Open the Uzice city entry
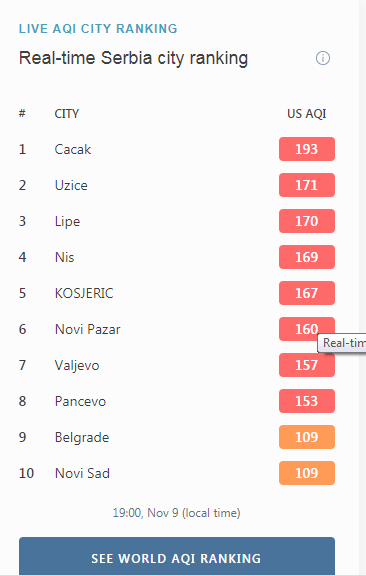Image resolution: width=366 pixels, height=576 pixels. pos(71,185)
